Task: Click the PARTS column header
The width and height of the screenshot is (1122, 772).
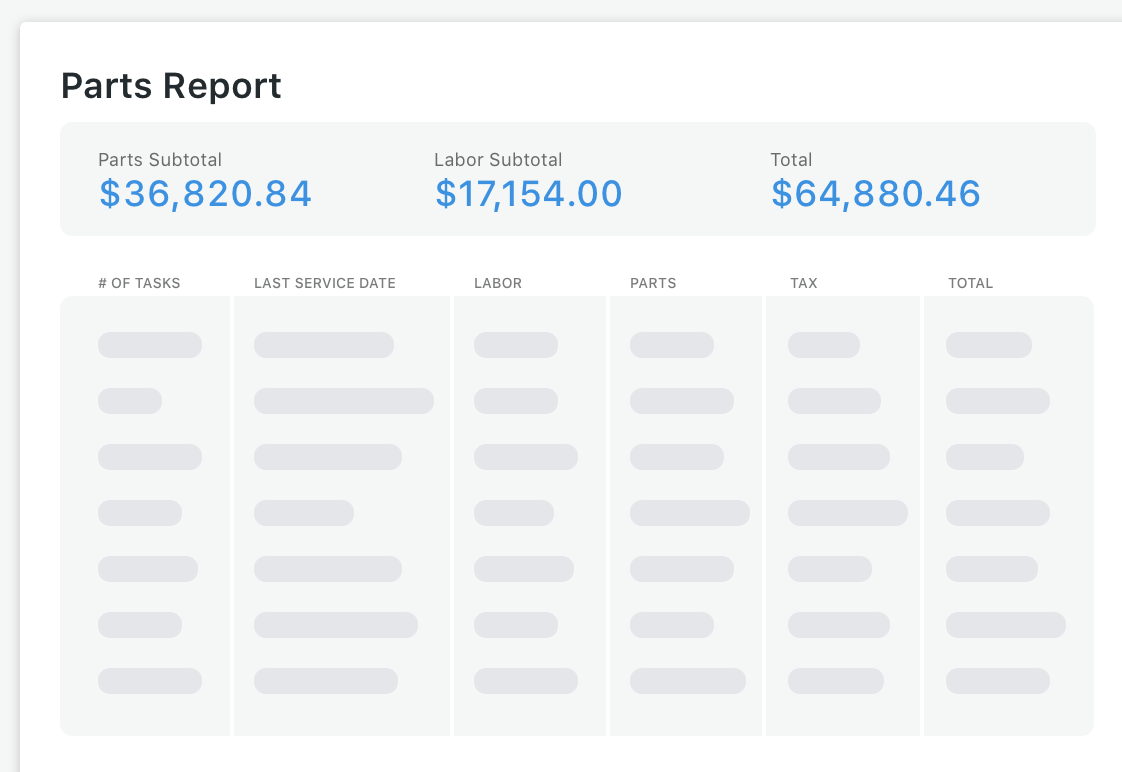Action: [x=653, y=283]
